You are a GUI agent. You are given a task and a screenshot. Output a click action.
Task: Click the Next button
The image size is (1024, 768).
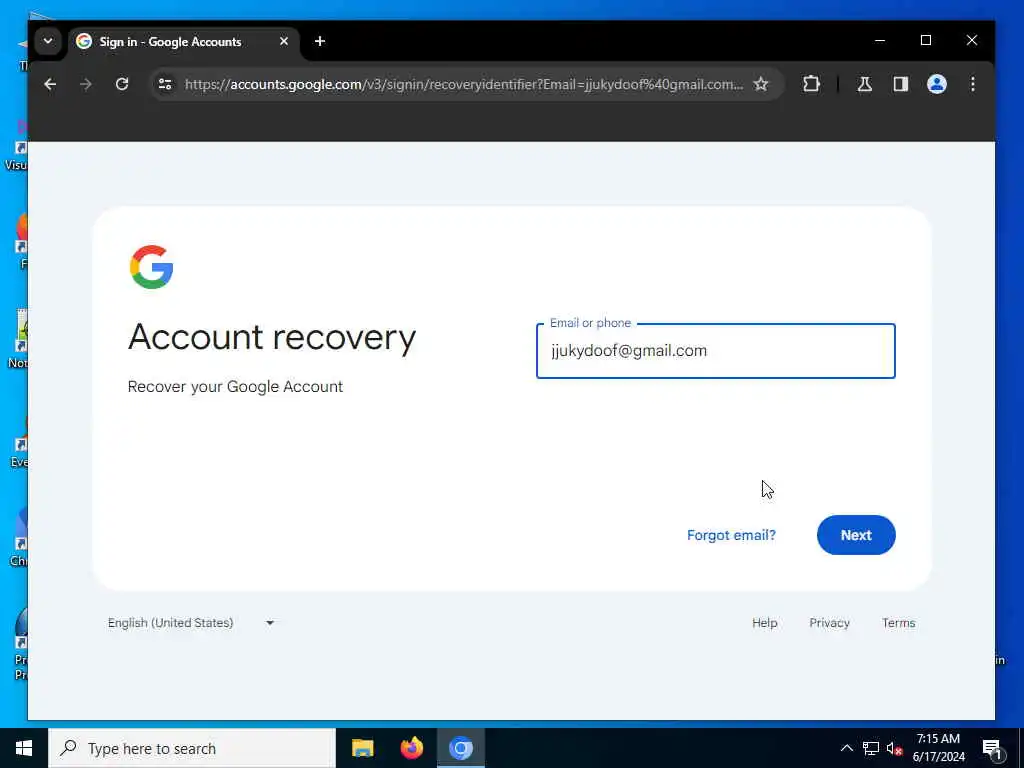(x=856, y=535)
